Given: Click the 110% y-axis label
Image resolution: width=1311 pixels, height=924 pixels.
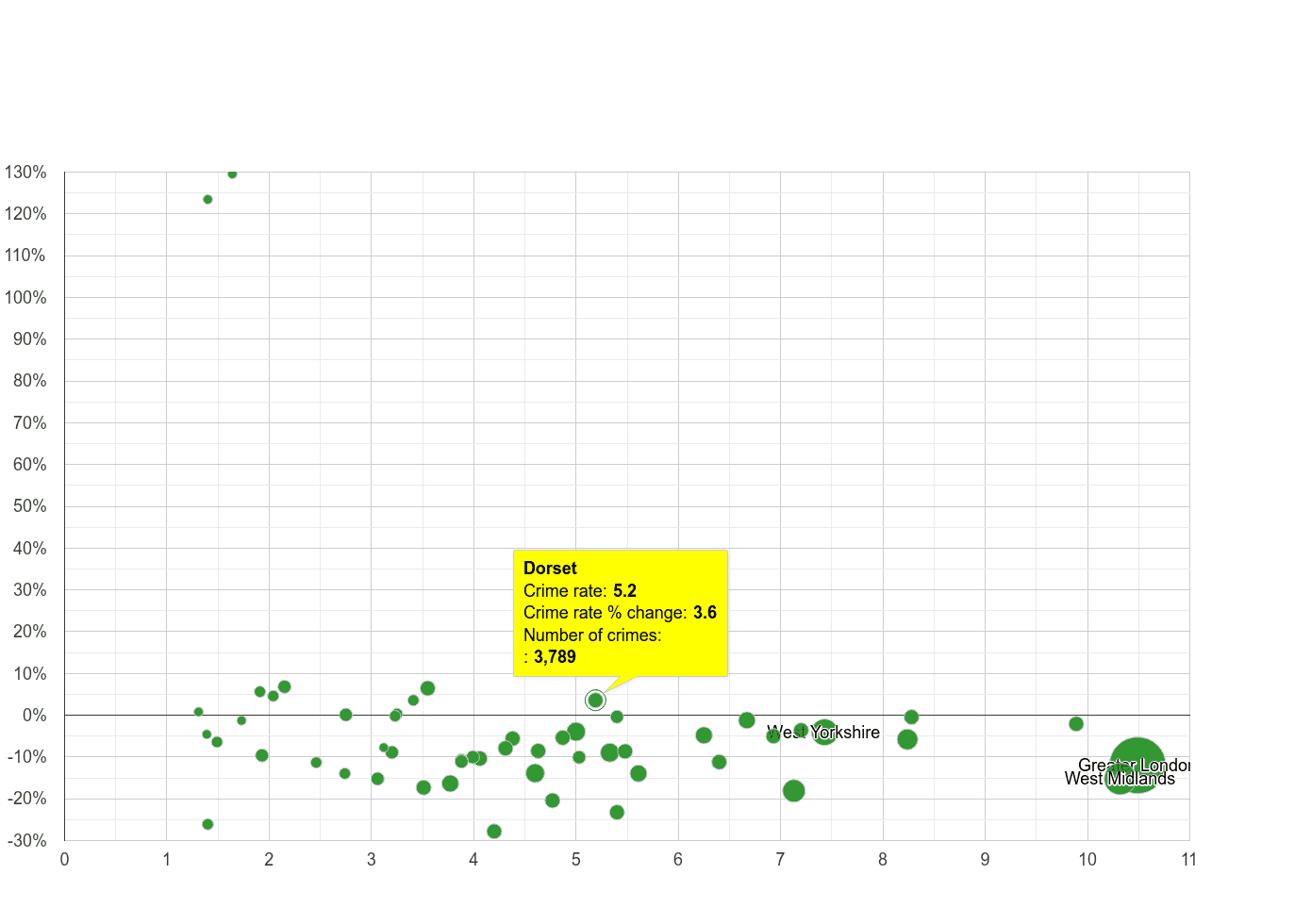Looking at the screenshot, I should [25, 256].
